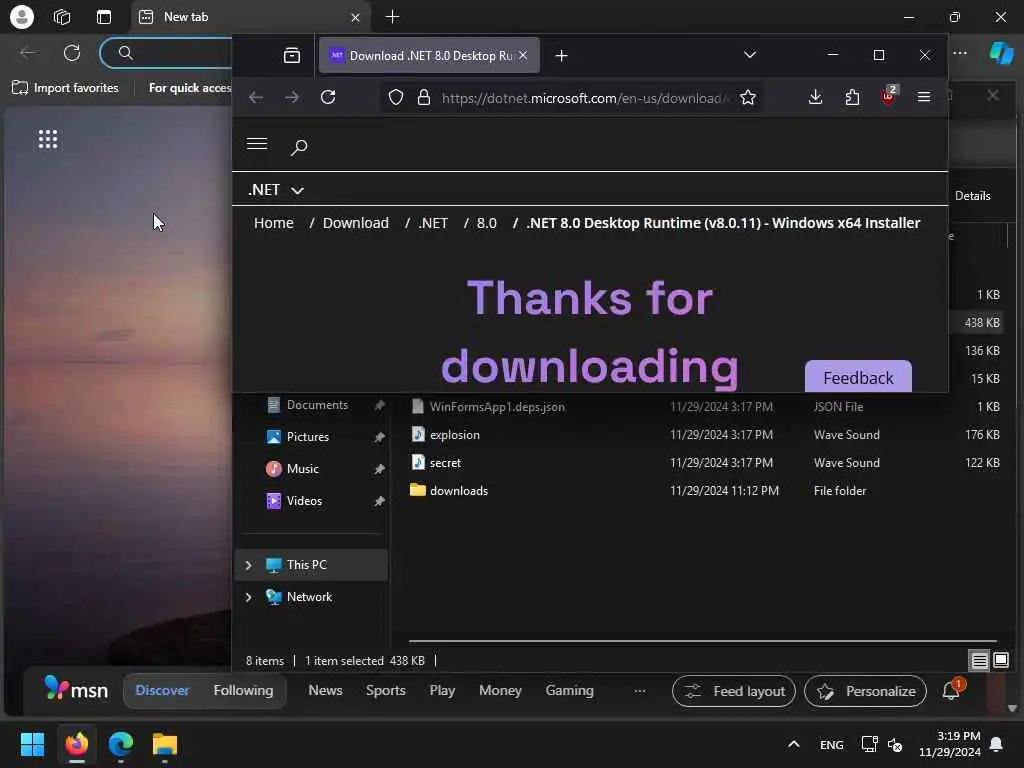Go back in Firefox

click(256, 97)
